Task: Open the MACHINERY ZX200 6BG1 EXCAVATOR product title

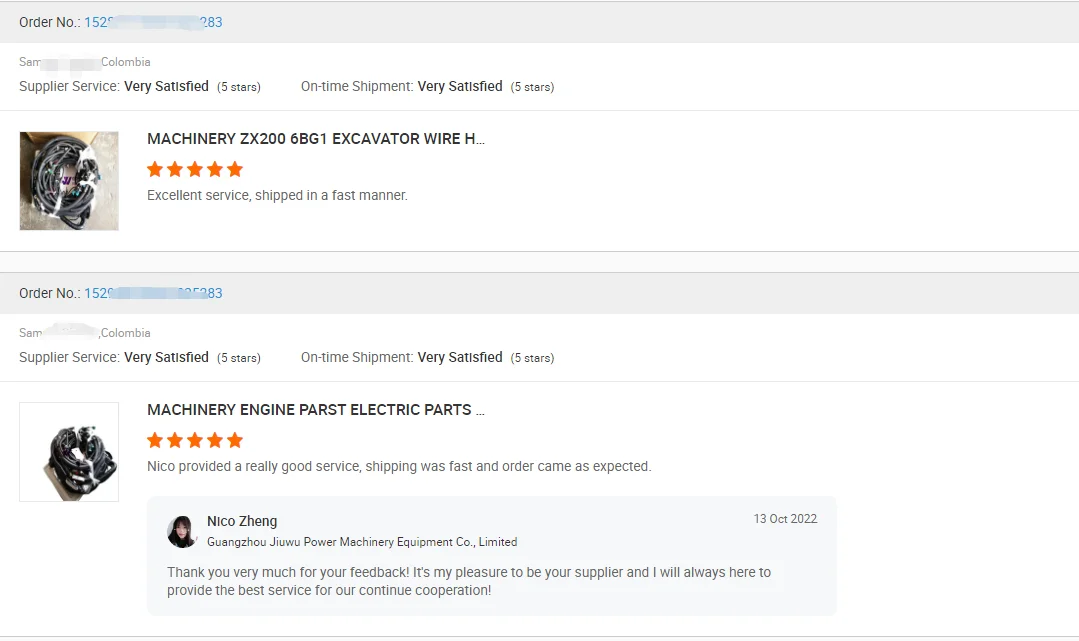Action: tap(316, 139)
